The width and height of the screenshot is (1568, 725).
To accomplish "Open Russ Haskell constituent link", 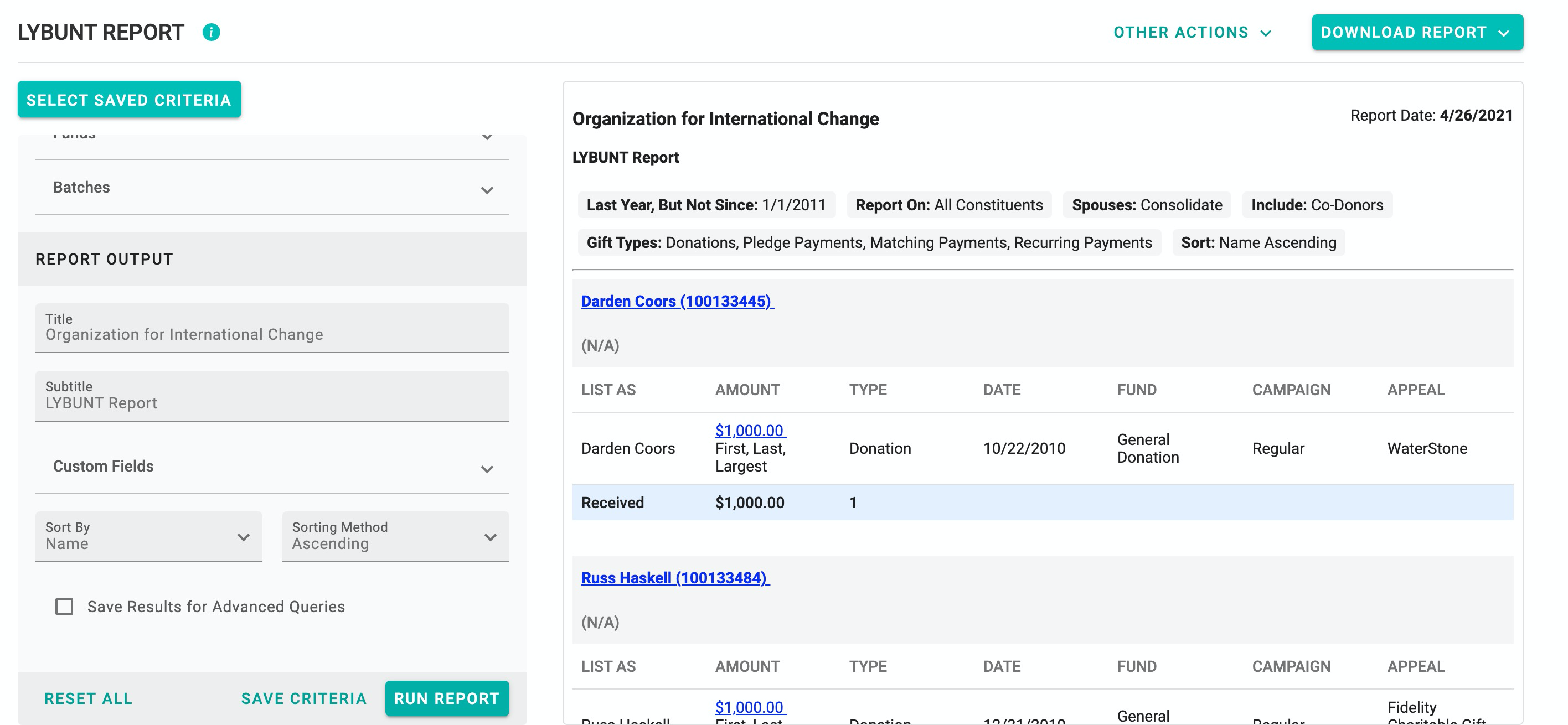I will [674, 578].
